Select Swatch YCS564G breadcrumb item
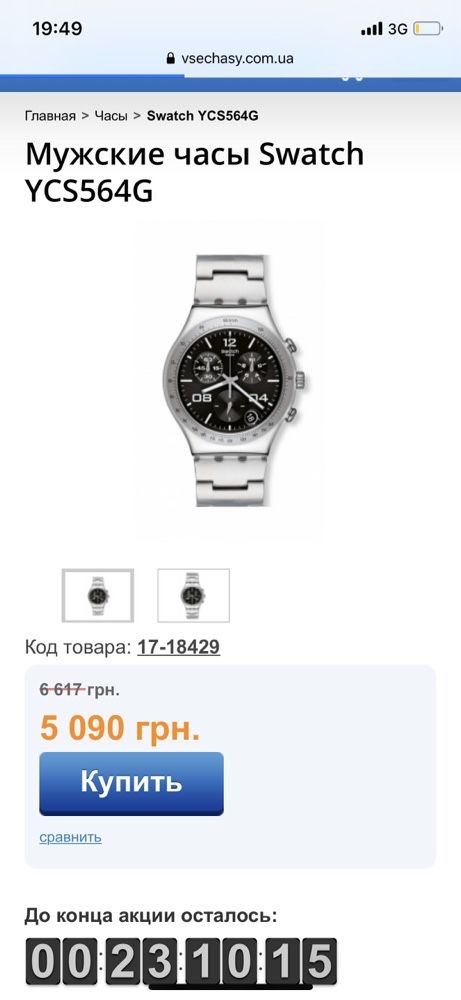This screenshot has height=1000, width=461. 202,115
